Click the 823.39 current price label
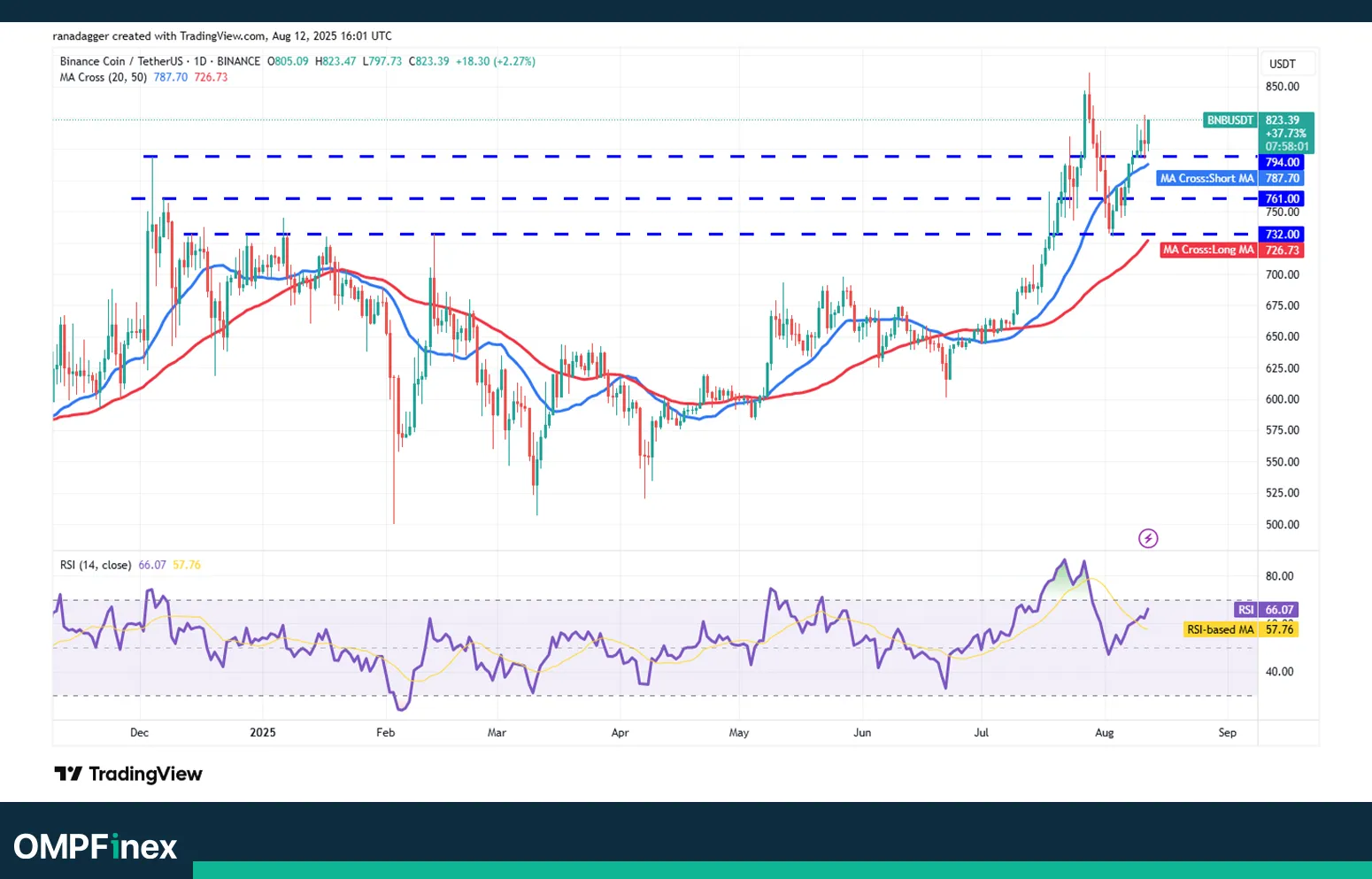The width and height of the screenshot is (1372, 879). [x=1283, y=120]
